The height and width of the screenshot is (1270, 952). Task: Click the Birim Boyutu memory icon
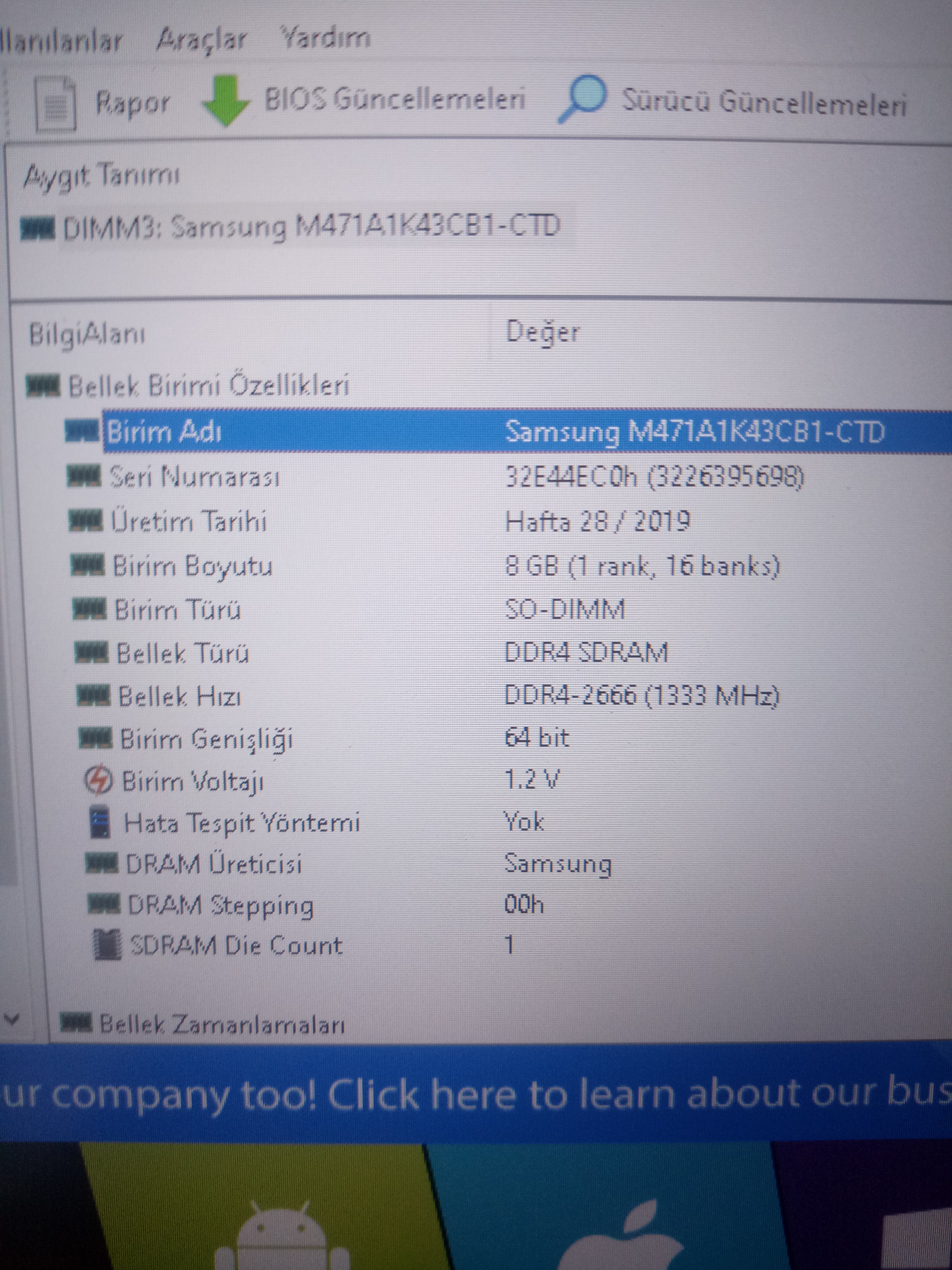pyautogui.click(x=87, y=565)
